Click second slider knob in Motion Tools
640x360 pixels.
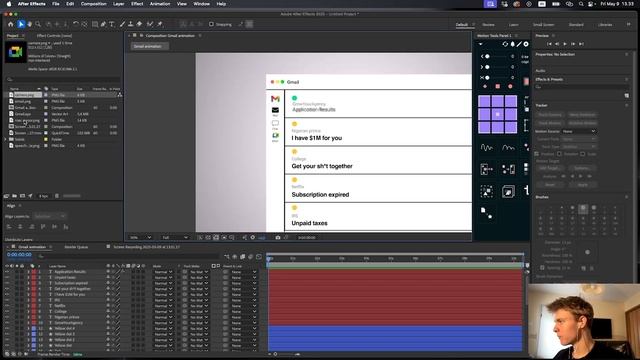click(x=487, y=67)
